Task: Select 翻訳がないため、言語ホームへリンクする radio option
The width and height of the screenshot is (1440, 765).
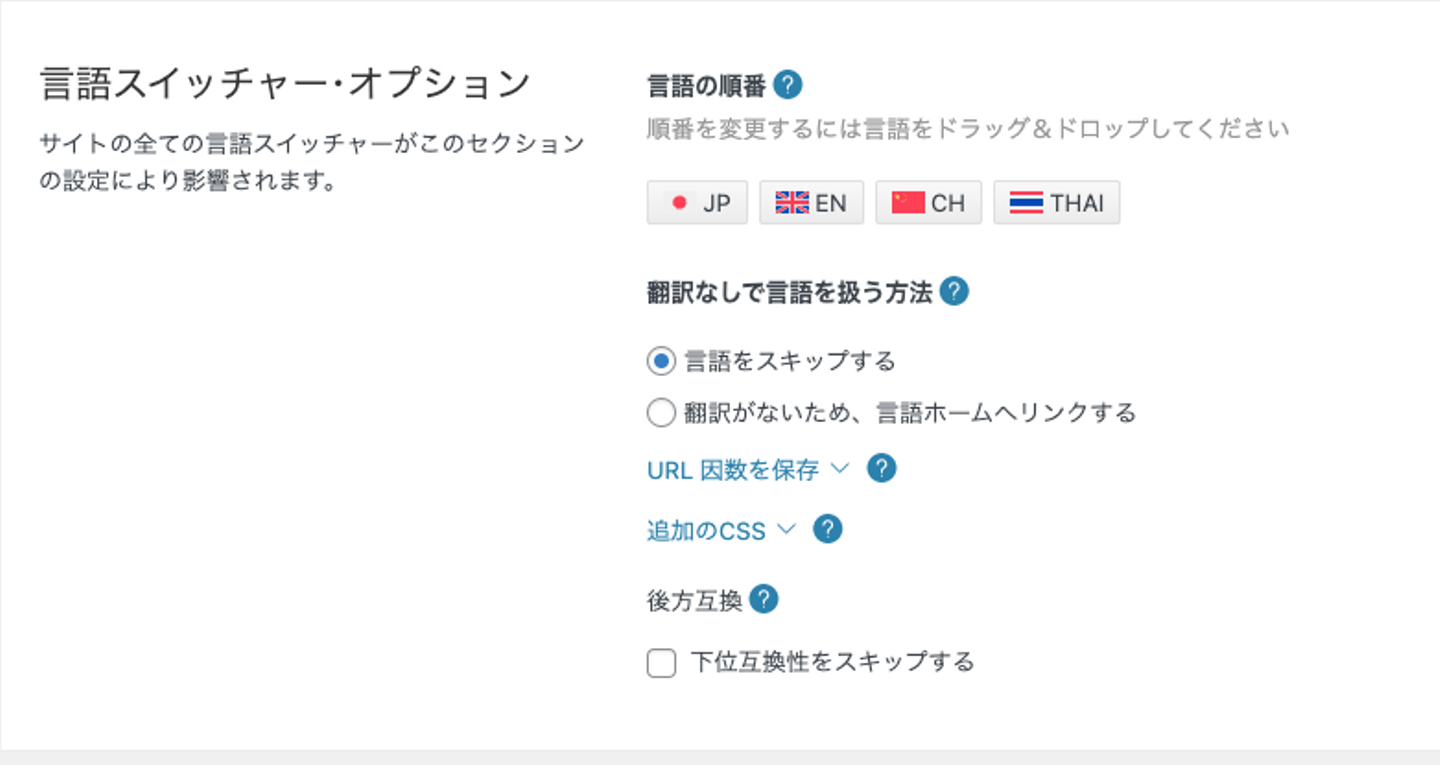Action: (661, 412)
